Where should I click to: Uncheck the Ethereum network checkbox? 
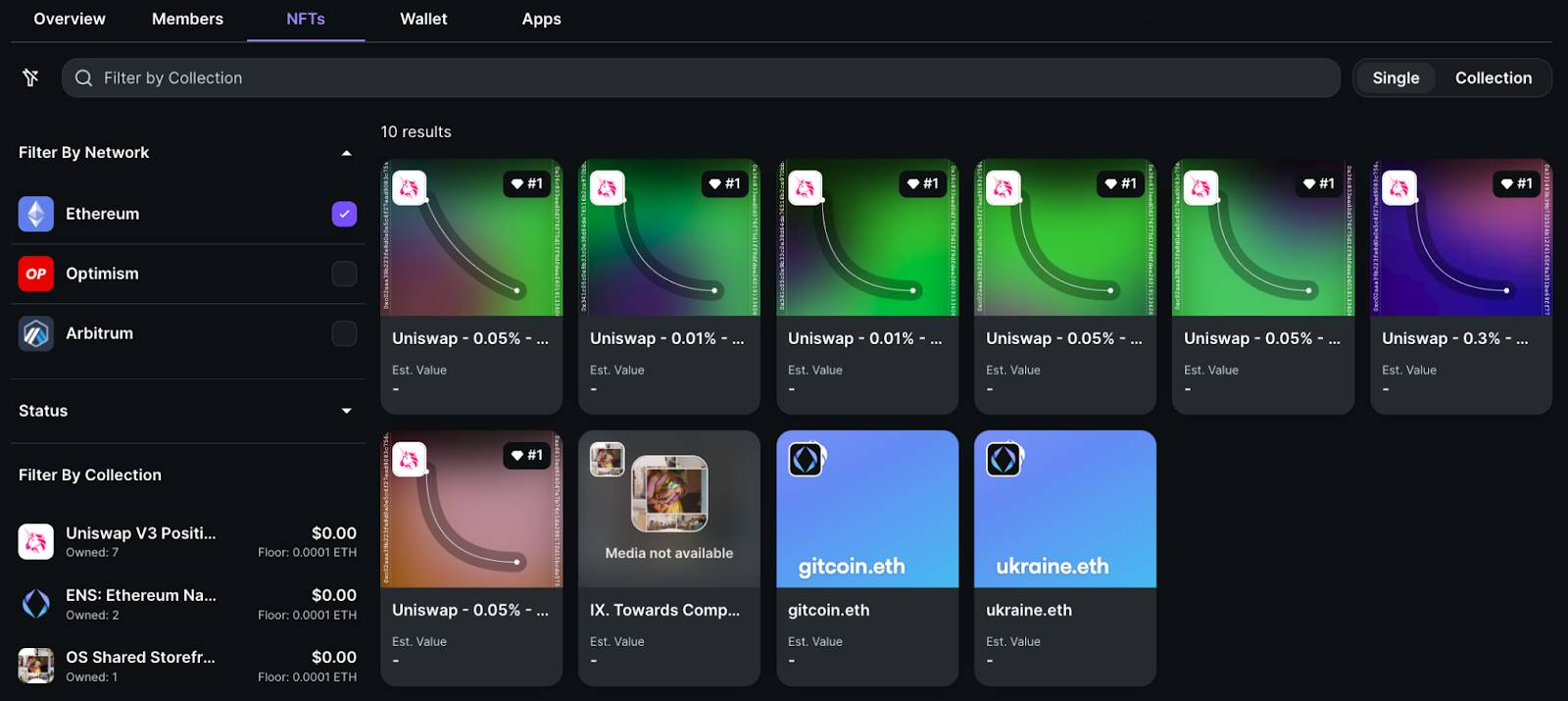344,214
